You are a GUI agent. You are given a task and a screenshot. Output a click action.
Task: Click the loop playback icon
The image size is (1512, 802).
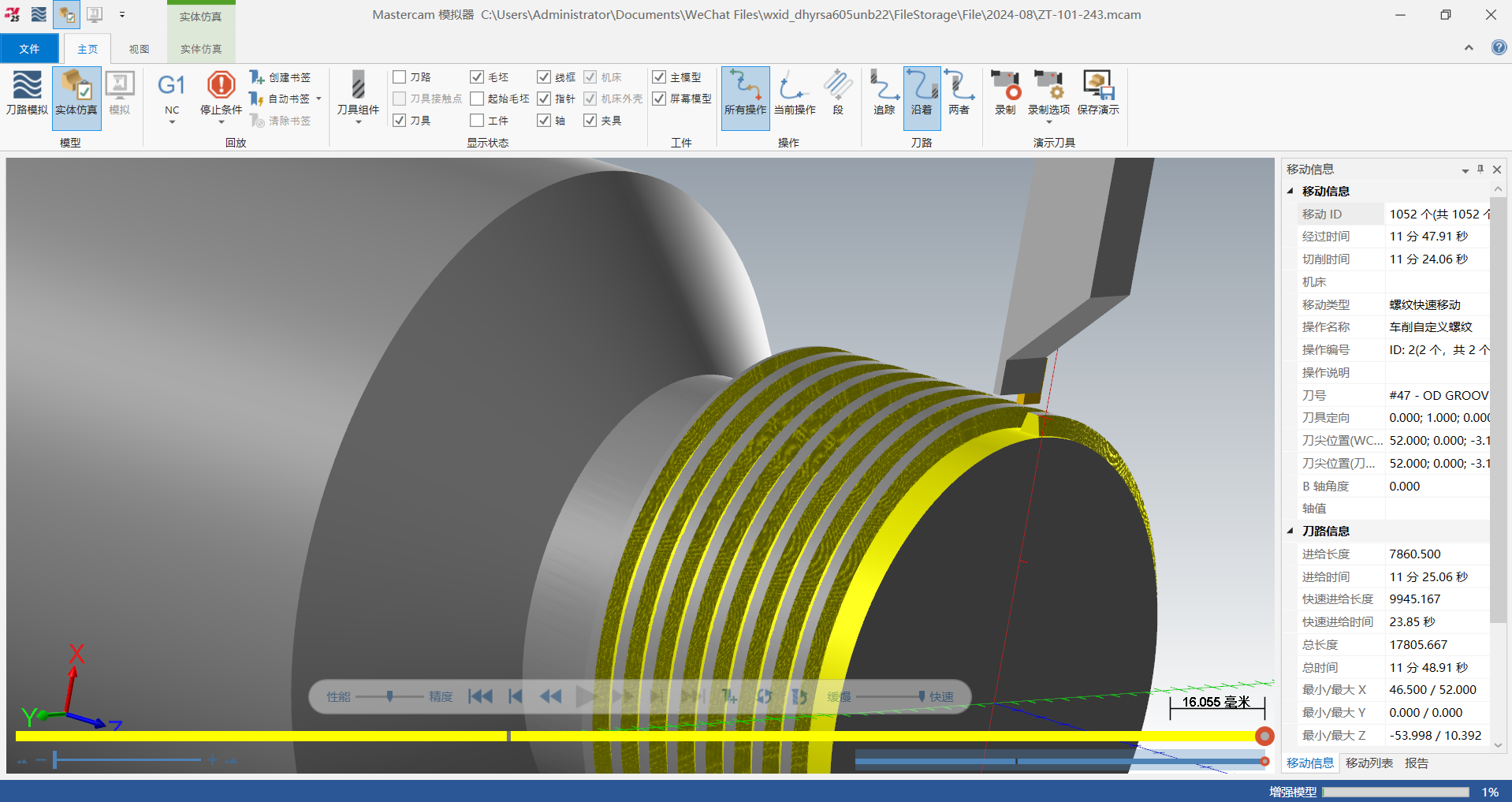coord(764,696)
